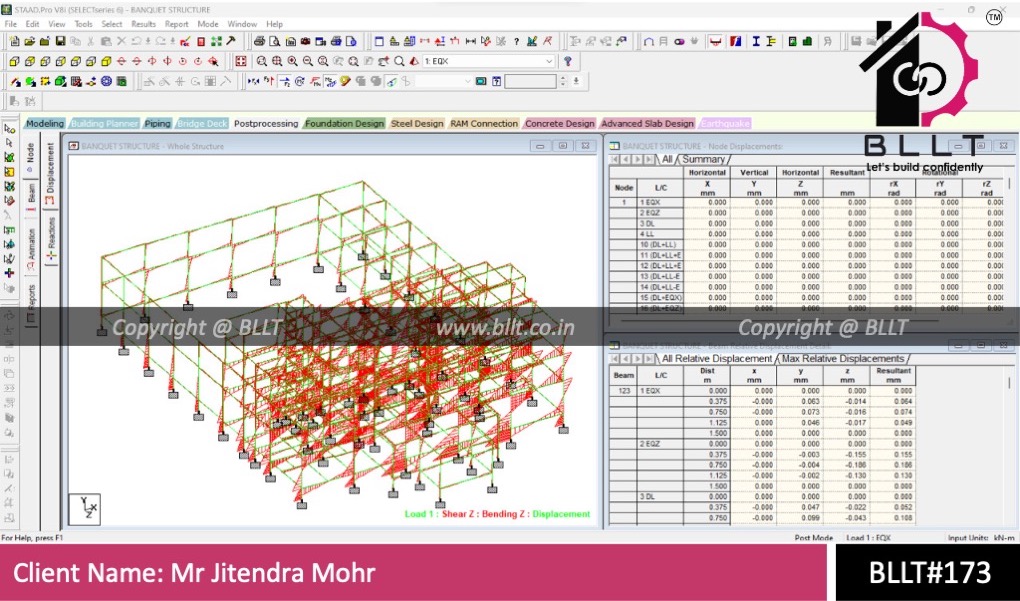Switch to the Modeling tab

(x=45, y=124)
